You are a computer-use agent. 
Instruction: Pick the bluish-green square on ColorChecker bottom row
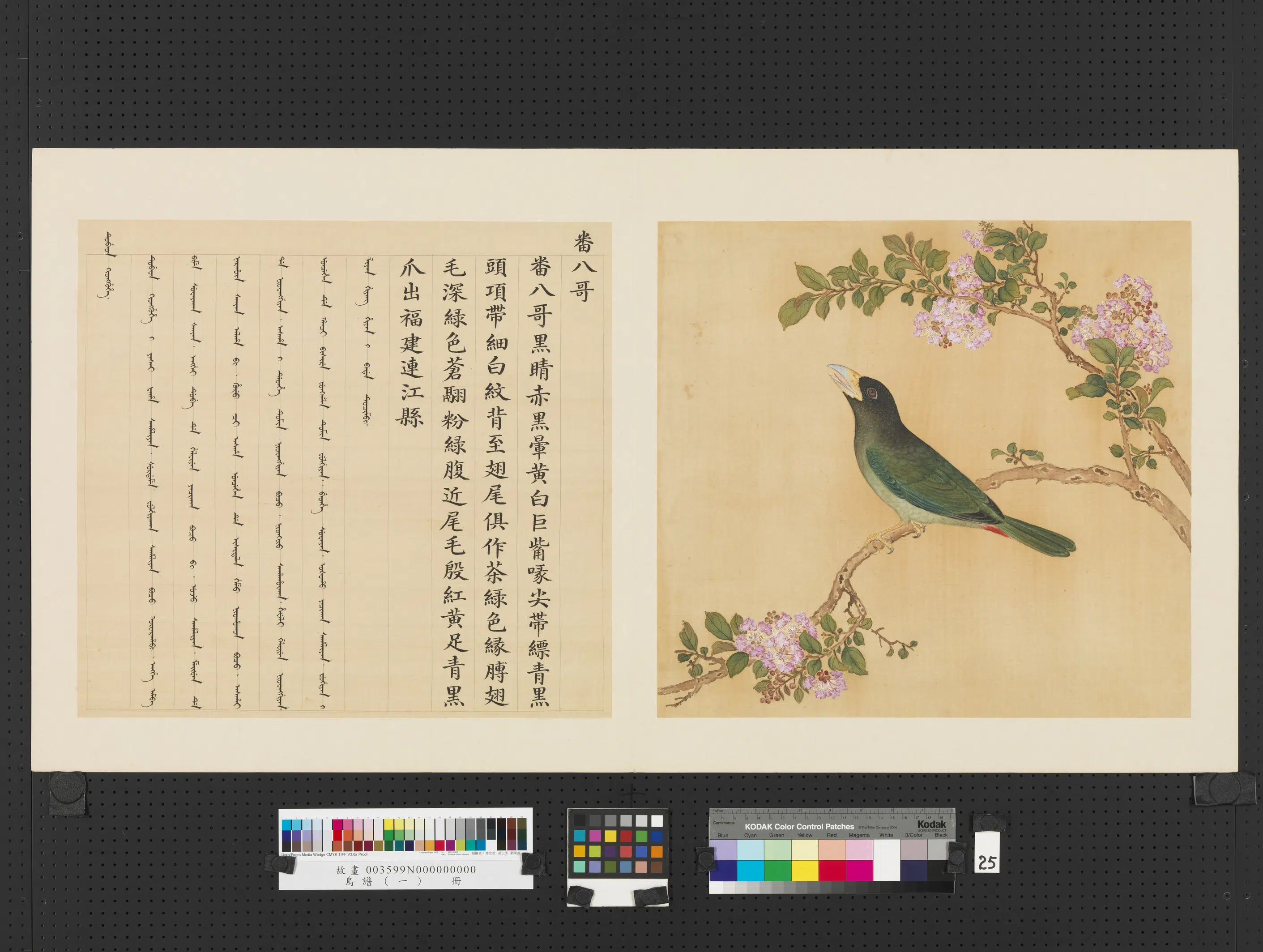pos(580,867)
